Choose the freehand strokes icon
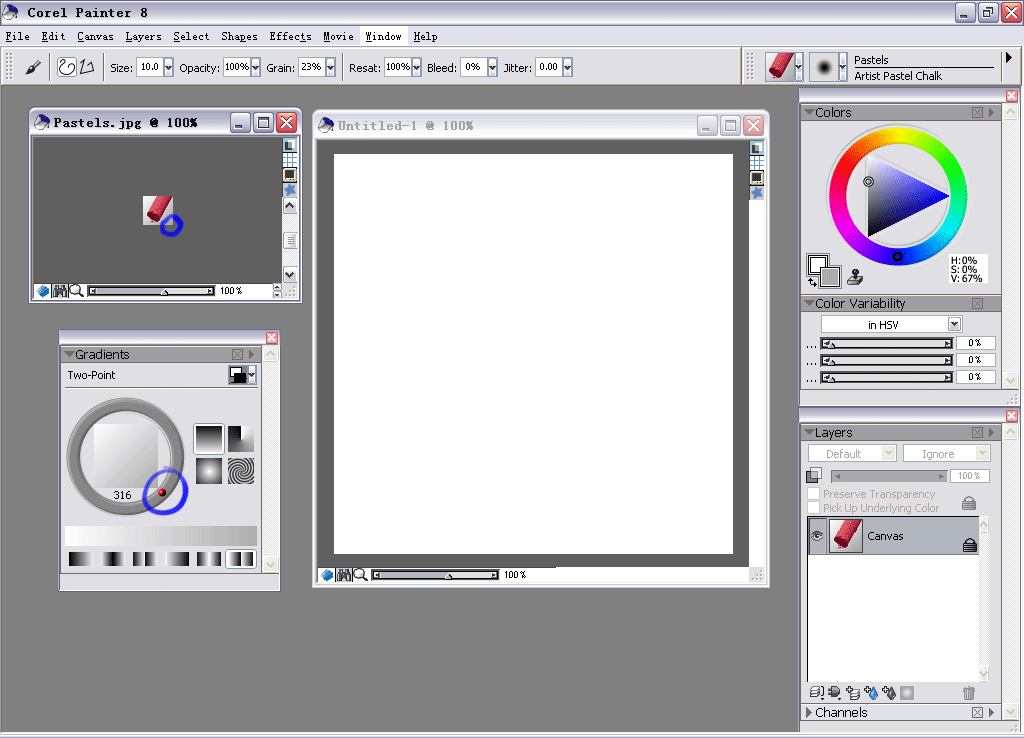Image resolution: width=1024 pixels, height=738 pixels. (x=67, y=67)
